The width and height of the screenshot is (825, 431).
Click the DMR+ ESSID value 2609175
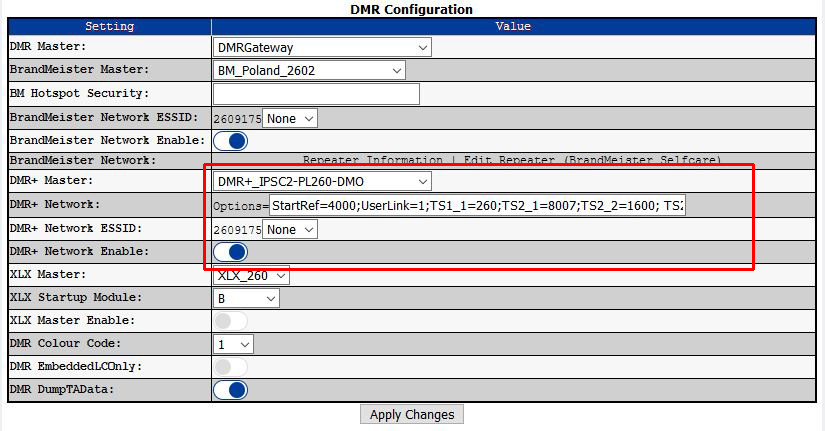pos(237,230)
